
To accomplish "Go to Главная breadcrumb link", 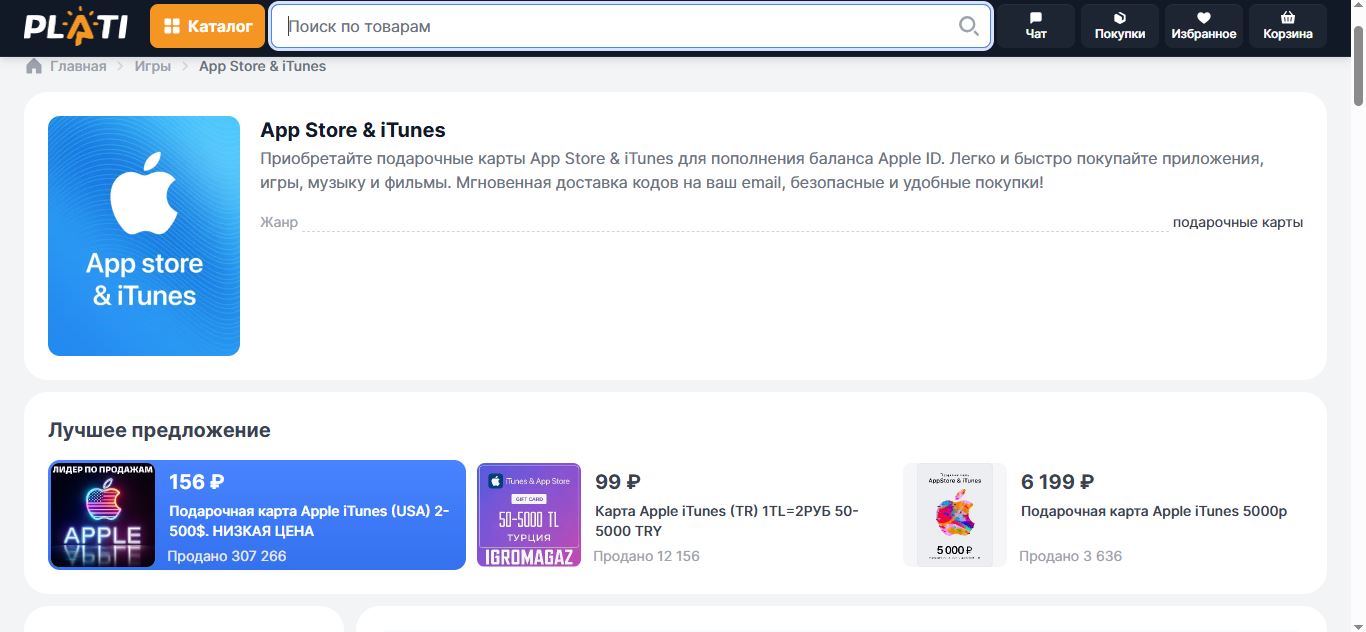I will (x=78, y=66).
